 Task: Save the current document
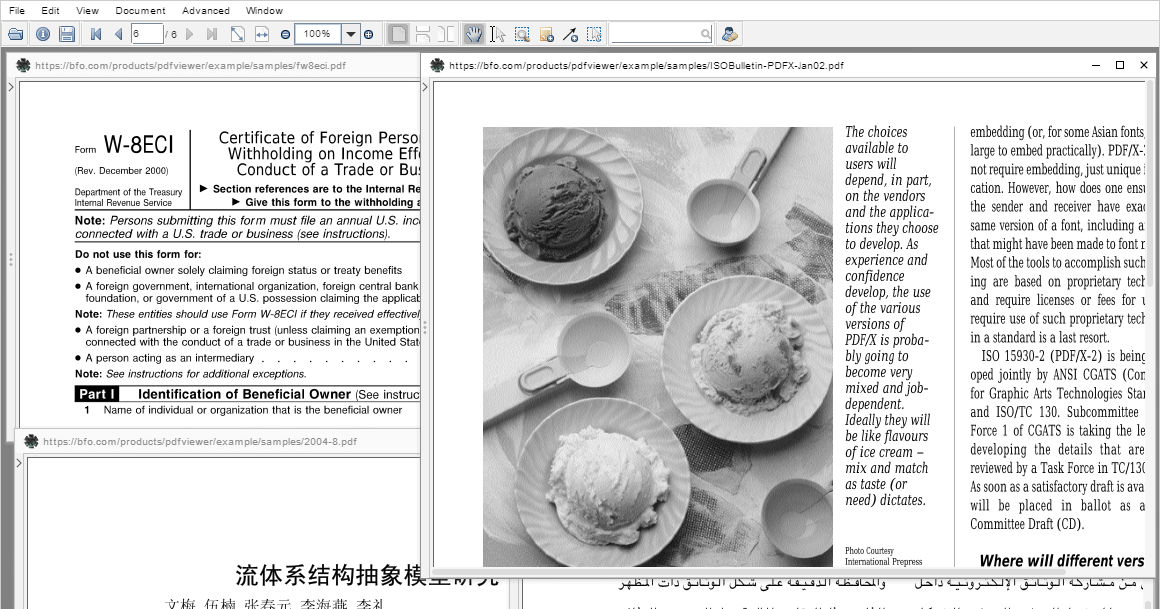click(x=67, y=33)
